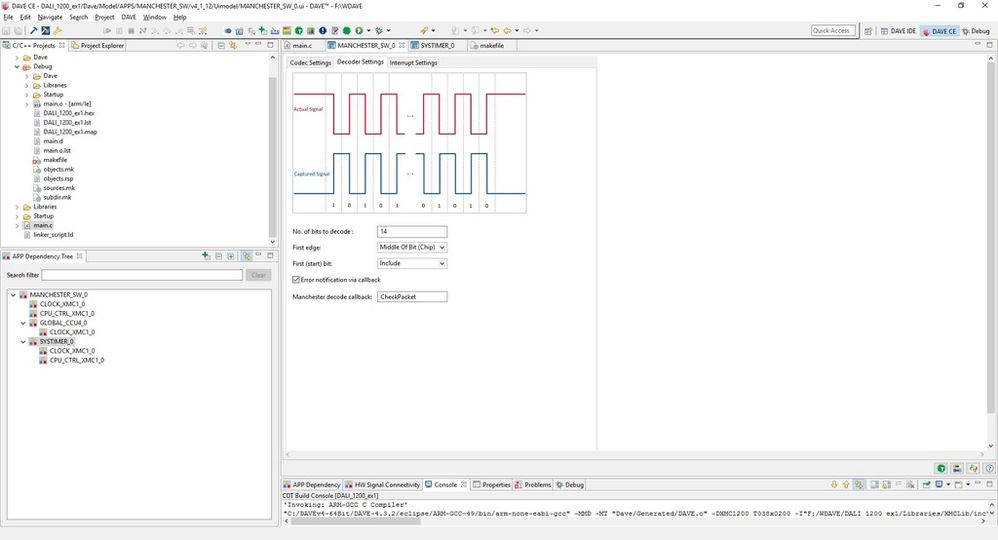Click the Clear button next to search filter
This screenshot has height=540, width=998.
pos(258,275)
